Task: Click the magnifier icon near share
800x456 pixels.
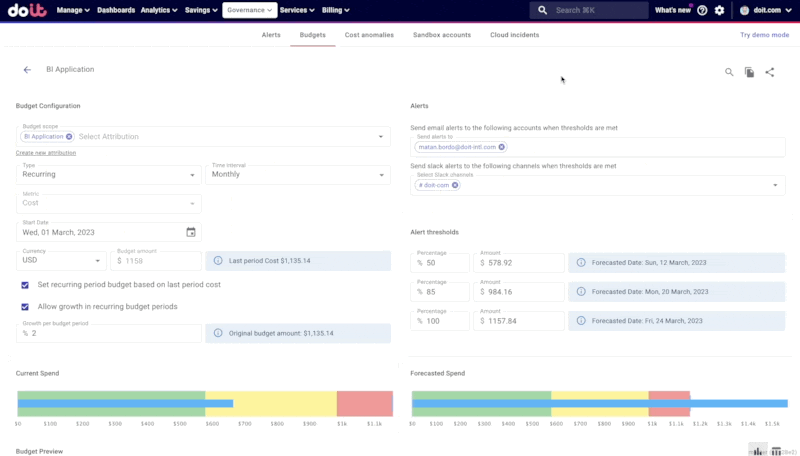Action: click(729, 72)
